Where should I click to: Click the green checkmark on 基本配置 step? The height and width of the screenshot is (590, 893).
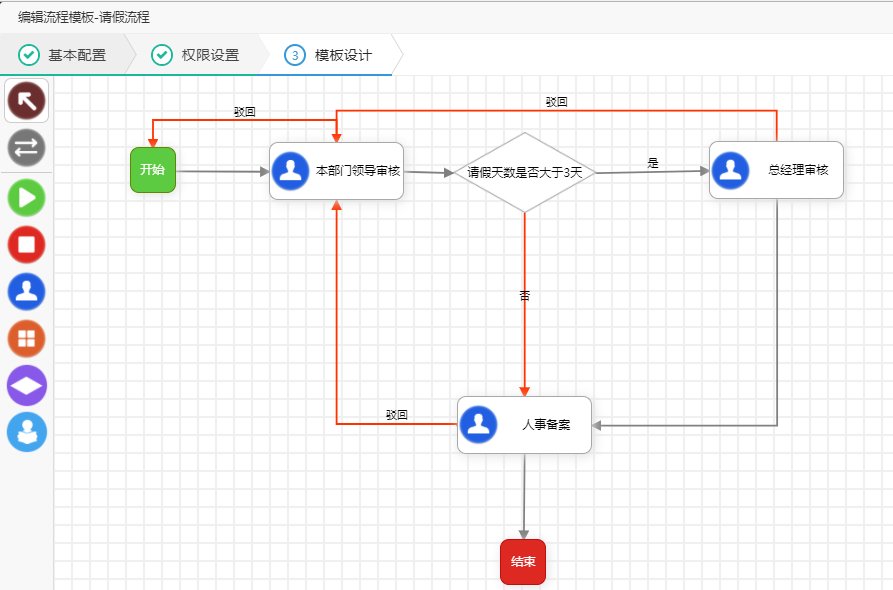pos(27,55)
